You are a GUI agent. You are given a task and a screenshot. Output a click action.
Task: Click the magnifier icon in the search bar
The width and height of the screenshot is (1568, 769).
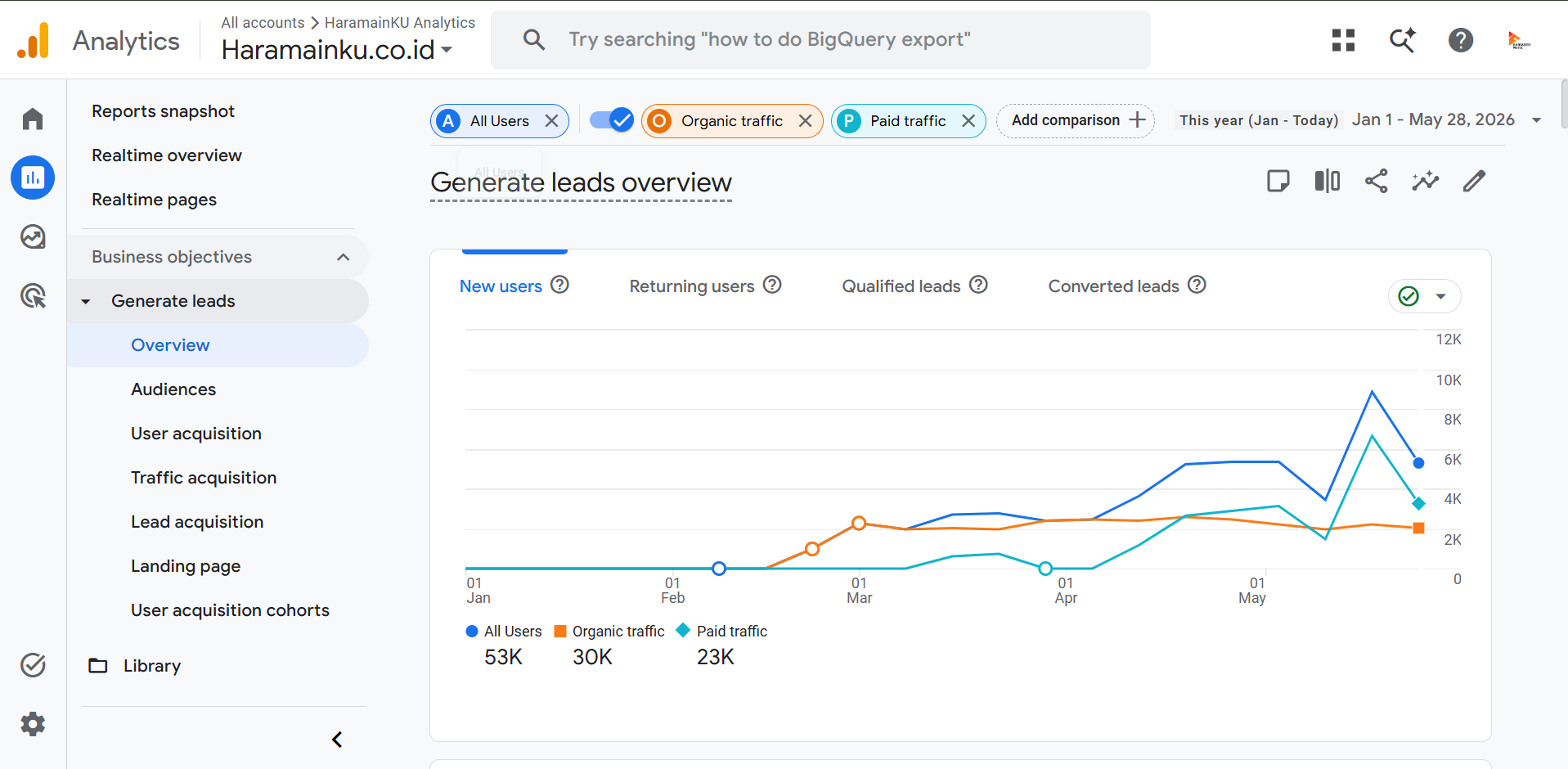[x=534, y=39]
